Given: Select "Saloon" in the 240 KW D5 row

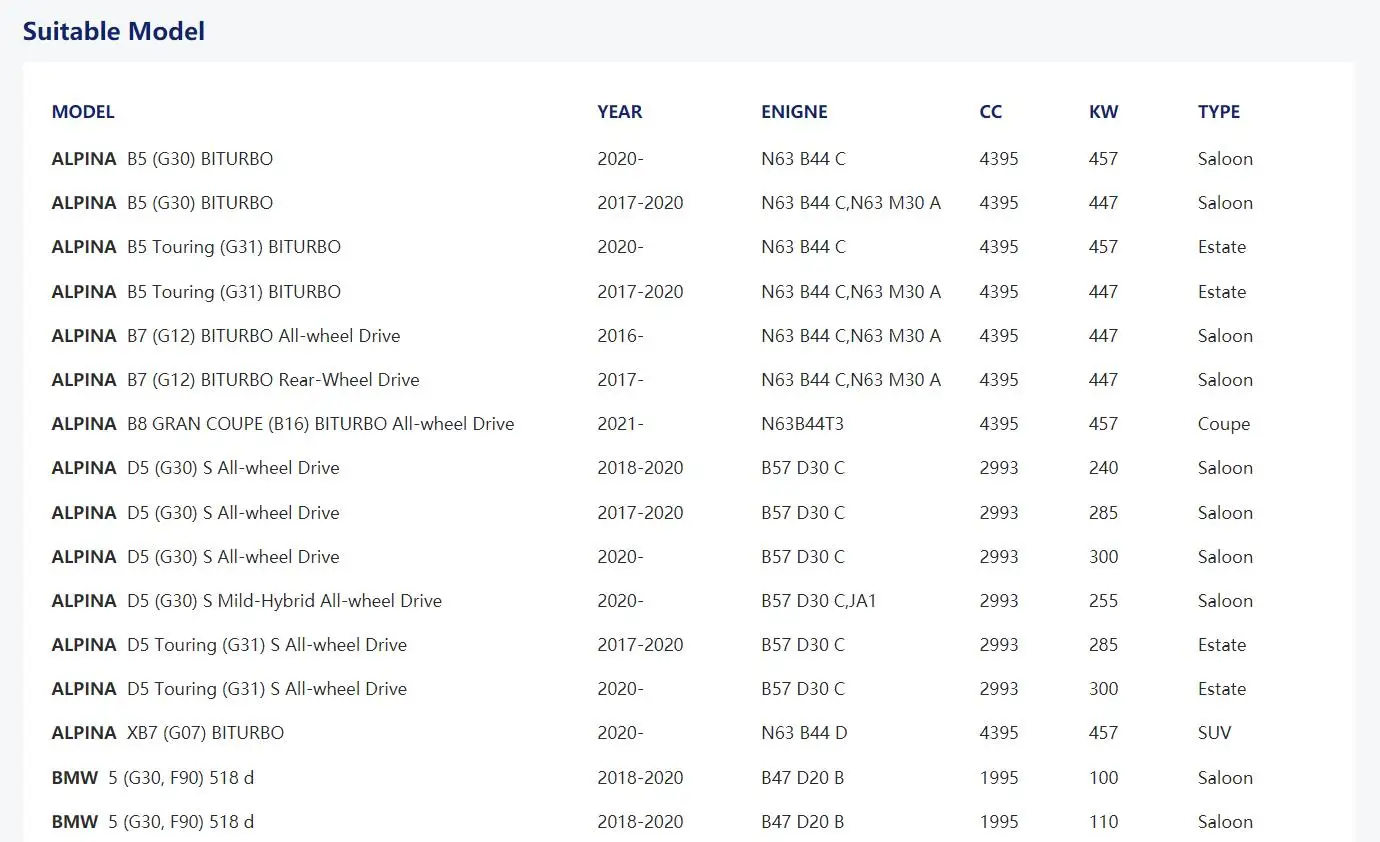Looking at the screenshot, I should (x=1225, y=468).
